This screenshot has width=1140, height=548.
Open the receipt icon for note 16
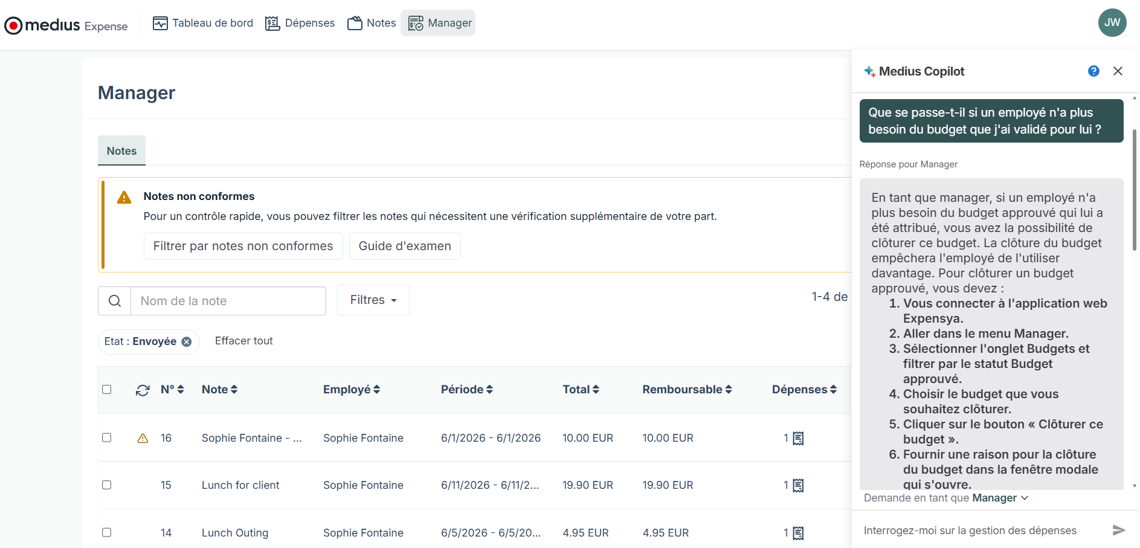pyautogui.click(x=798, y=438)
